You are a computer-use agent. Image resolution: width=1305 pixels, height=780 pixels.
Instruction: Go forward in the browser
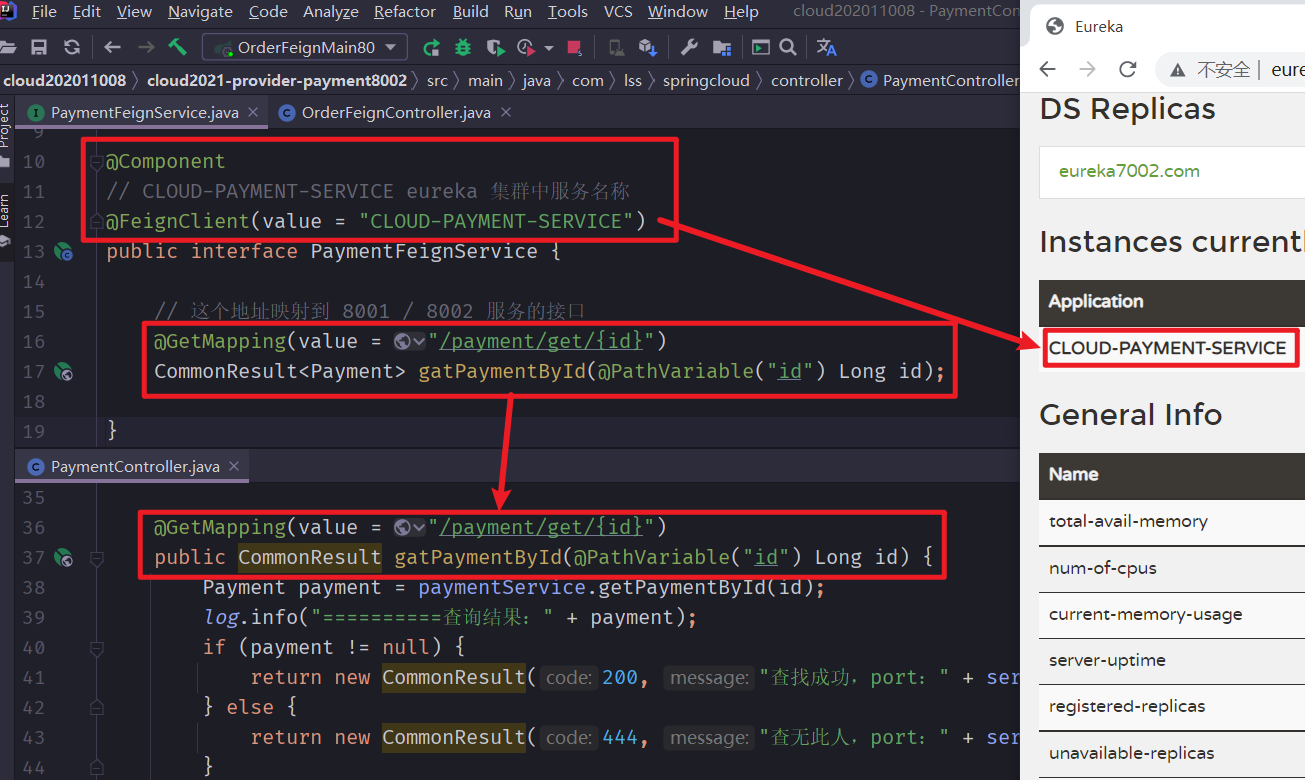click(x=1088, y=69)
